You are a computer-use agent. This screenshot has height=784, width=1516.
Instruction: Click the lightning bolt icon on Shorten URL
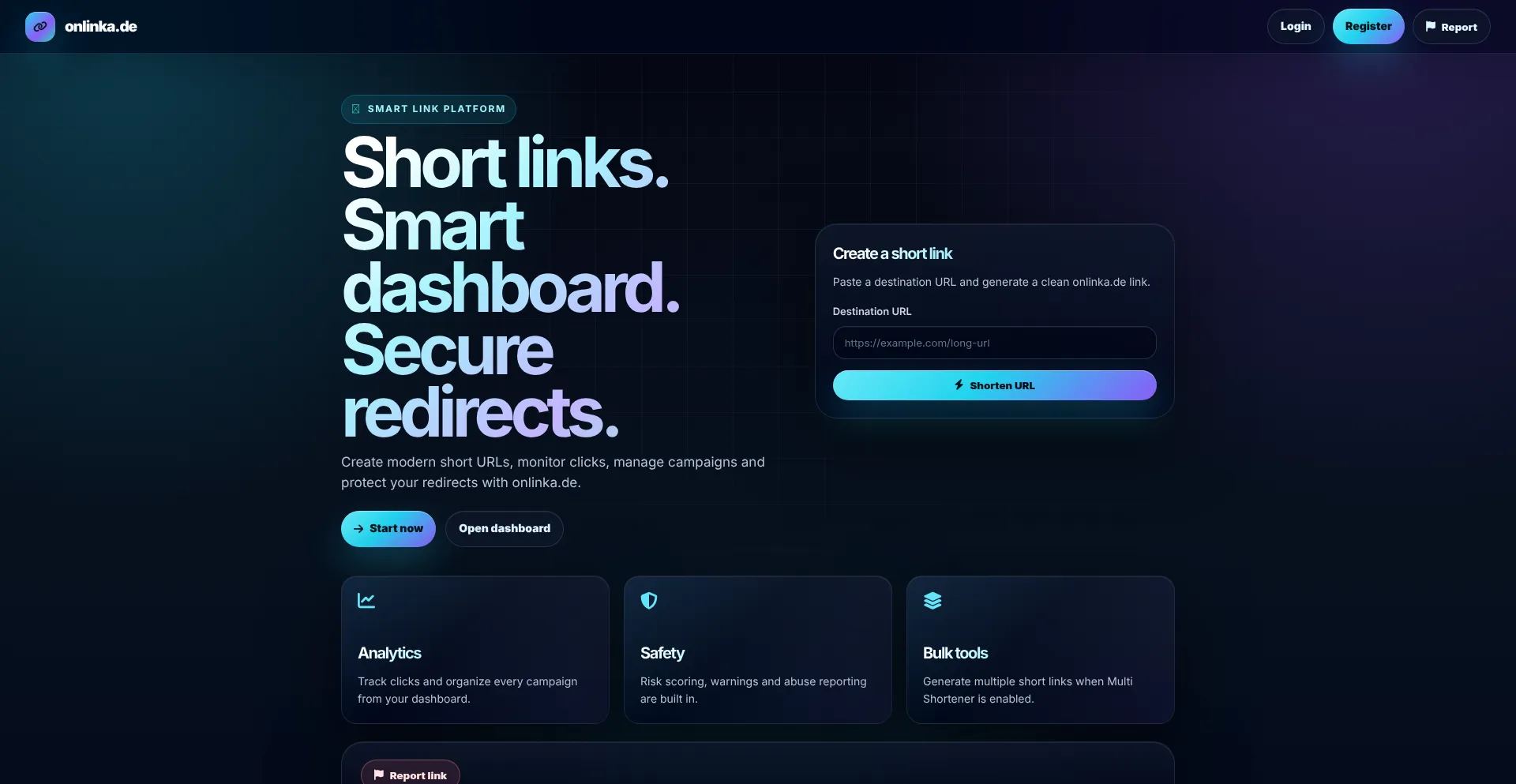pos(959,385)
